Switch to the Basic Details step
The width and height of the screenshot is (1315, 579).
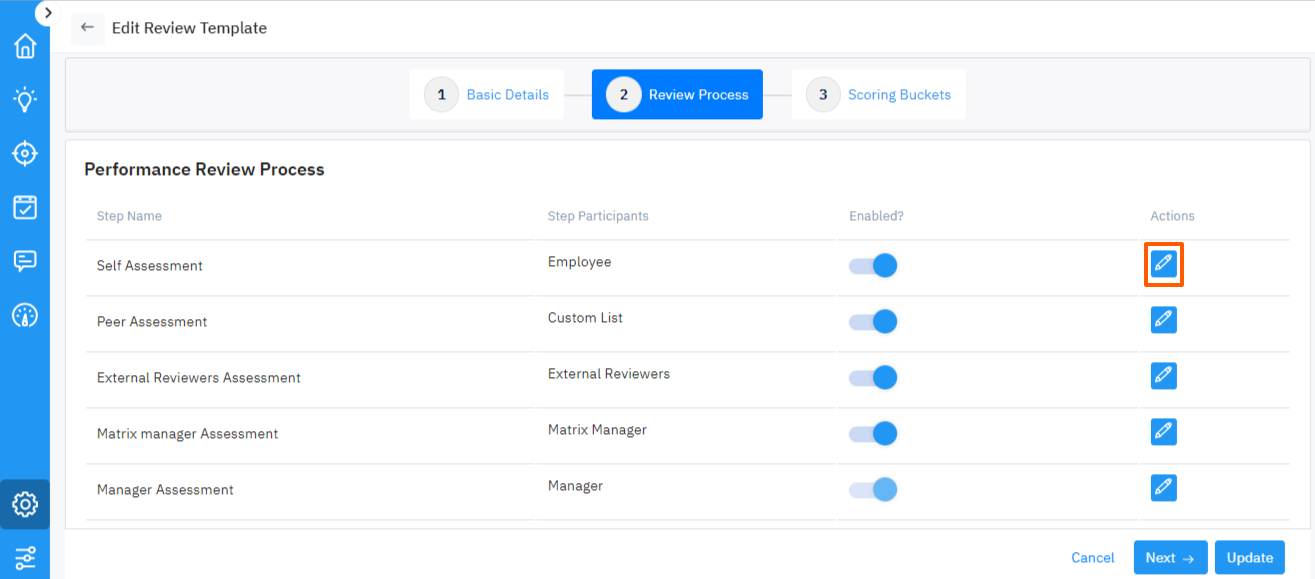click(x=487, y=94)
